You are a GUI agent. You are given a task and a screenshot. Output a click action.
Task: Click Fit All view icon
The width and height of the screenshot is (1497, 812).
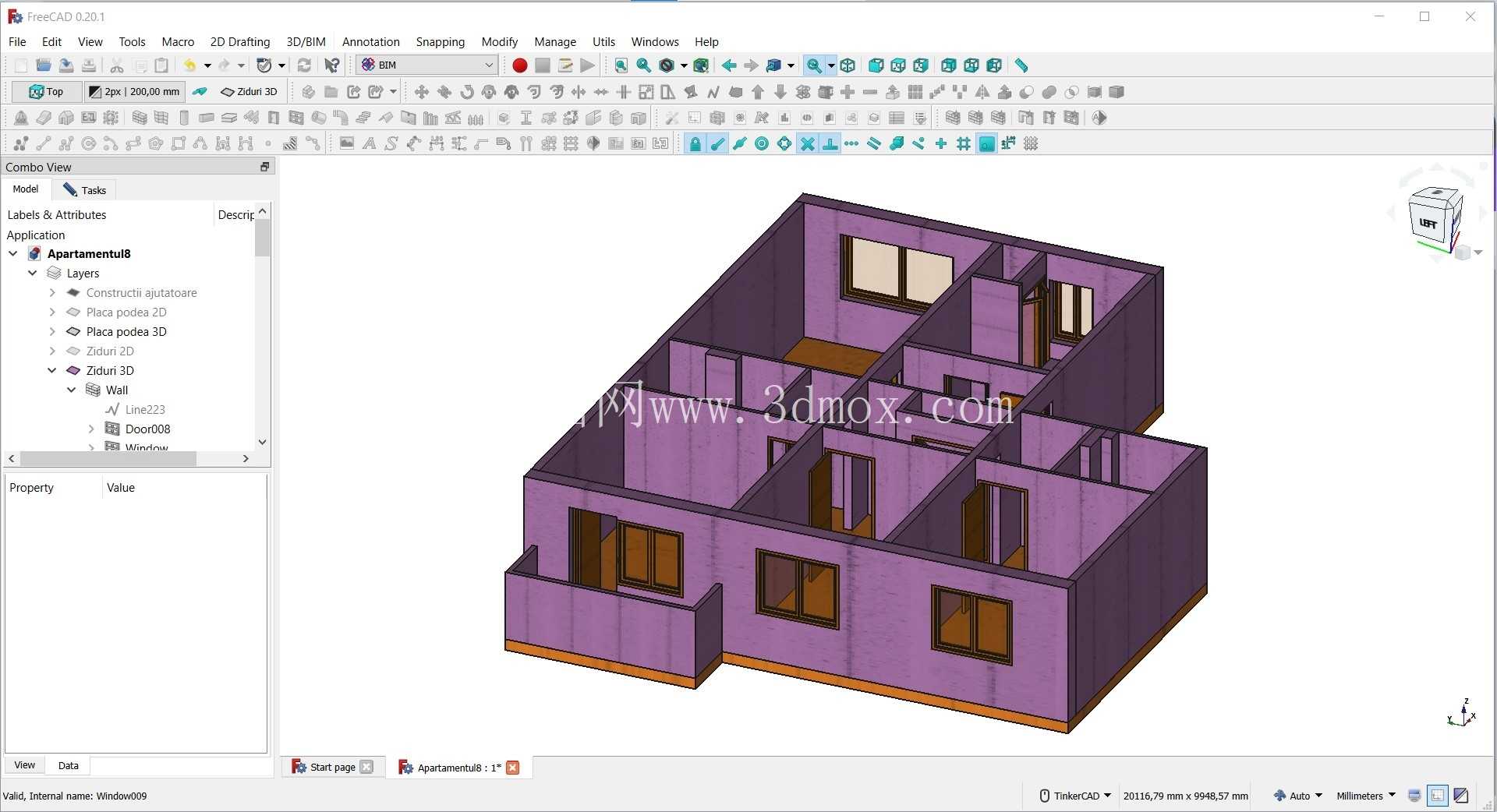pos(621,65)
